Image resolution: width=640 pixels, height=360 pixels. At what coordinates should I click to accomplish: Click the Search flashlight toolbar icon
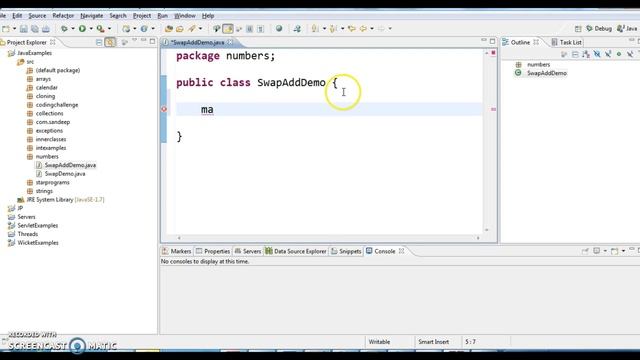(x=191, y=29)
